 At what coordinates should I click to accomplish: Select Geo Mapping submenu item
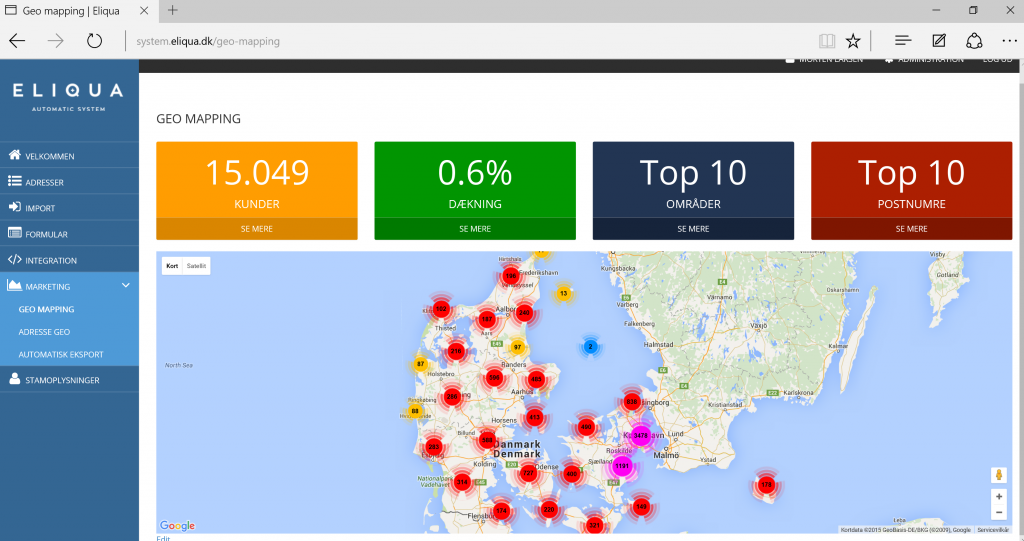[x=46, y=309]
